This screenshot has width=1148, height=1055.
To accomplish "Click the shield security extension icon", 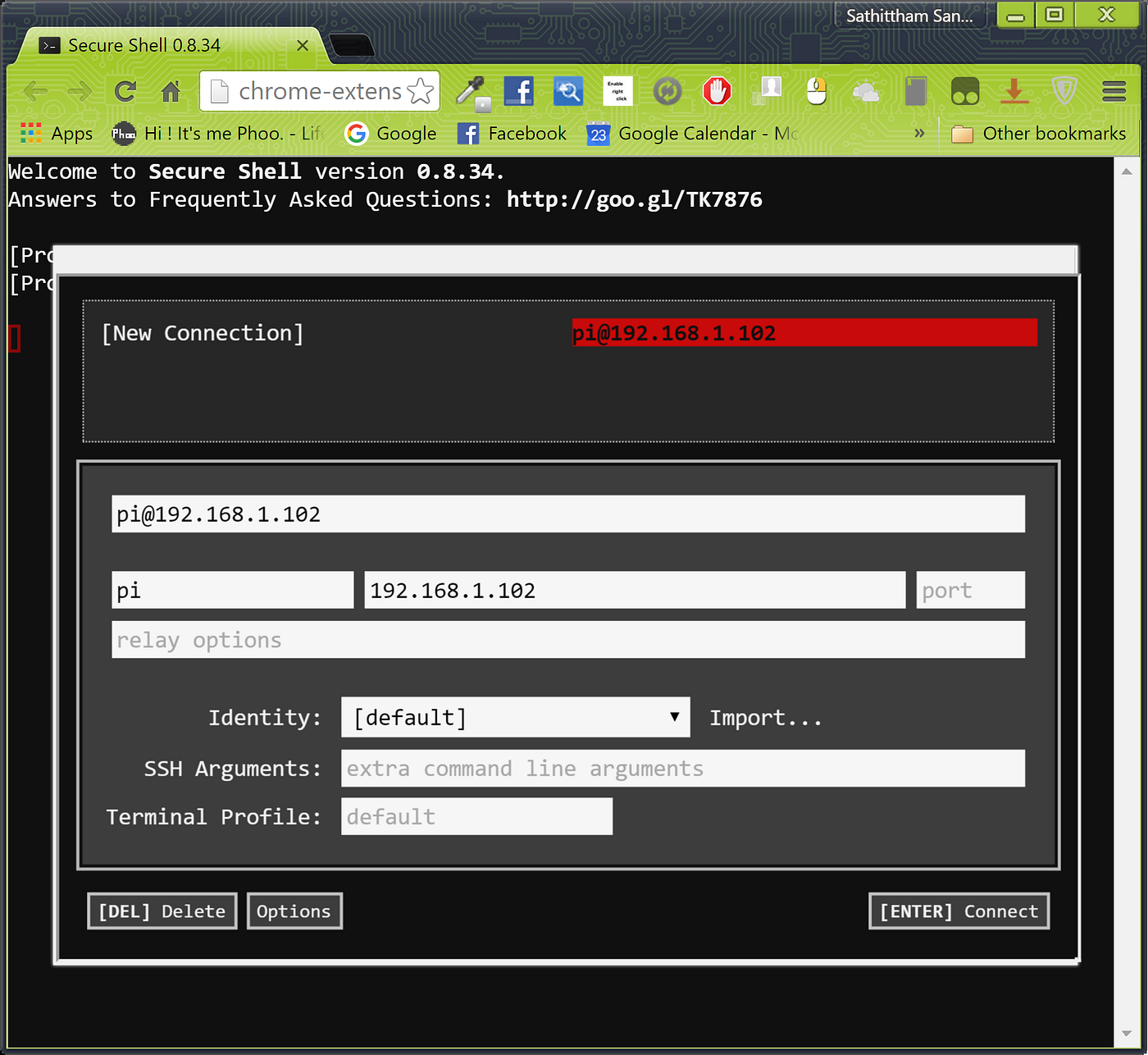I will click(x=1064, y=91).
